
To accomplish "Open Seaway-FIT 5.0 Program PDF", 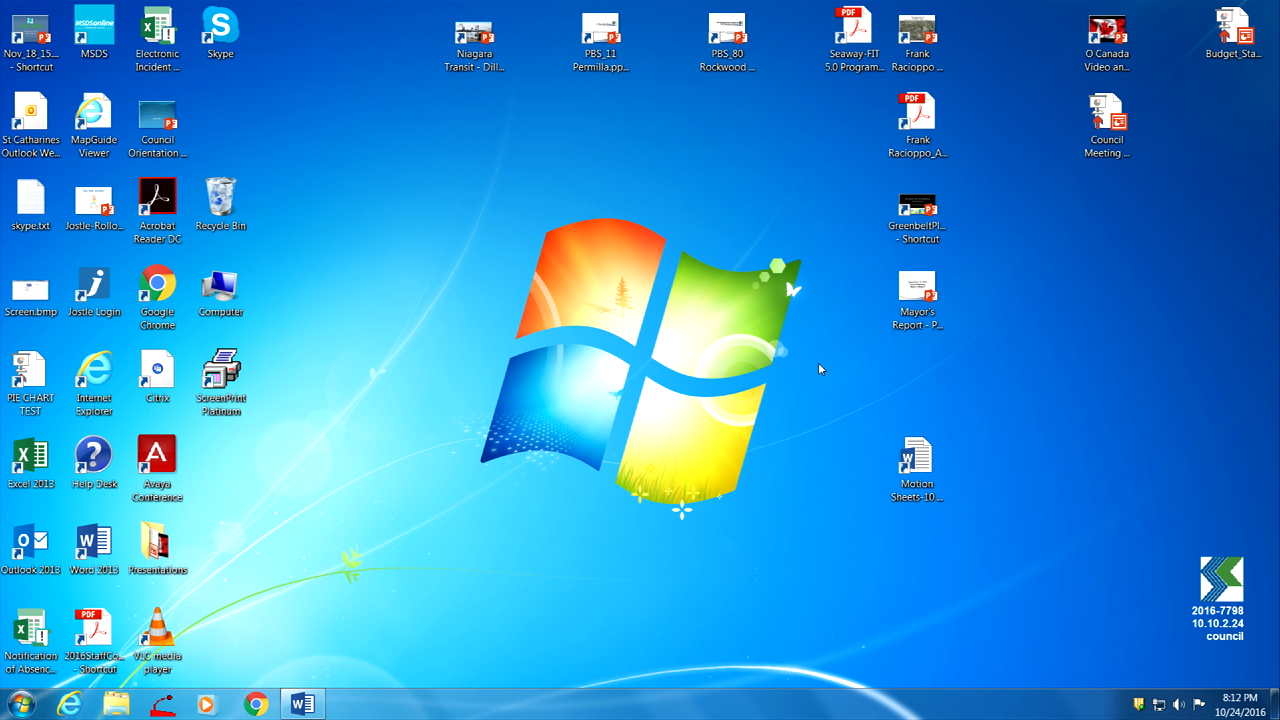I will [854, 40].
